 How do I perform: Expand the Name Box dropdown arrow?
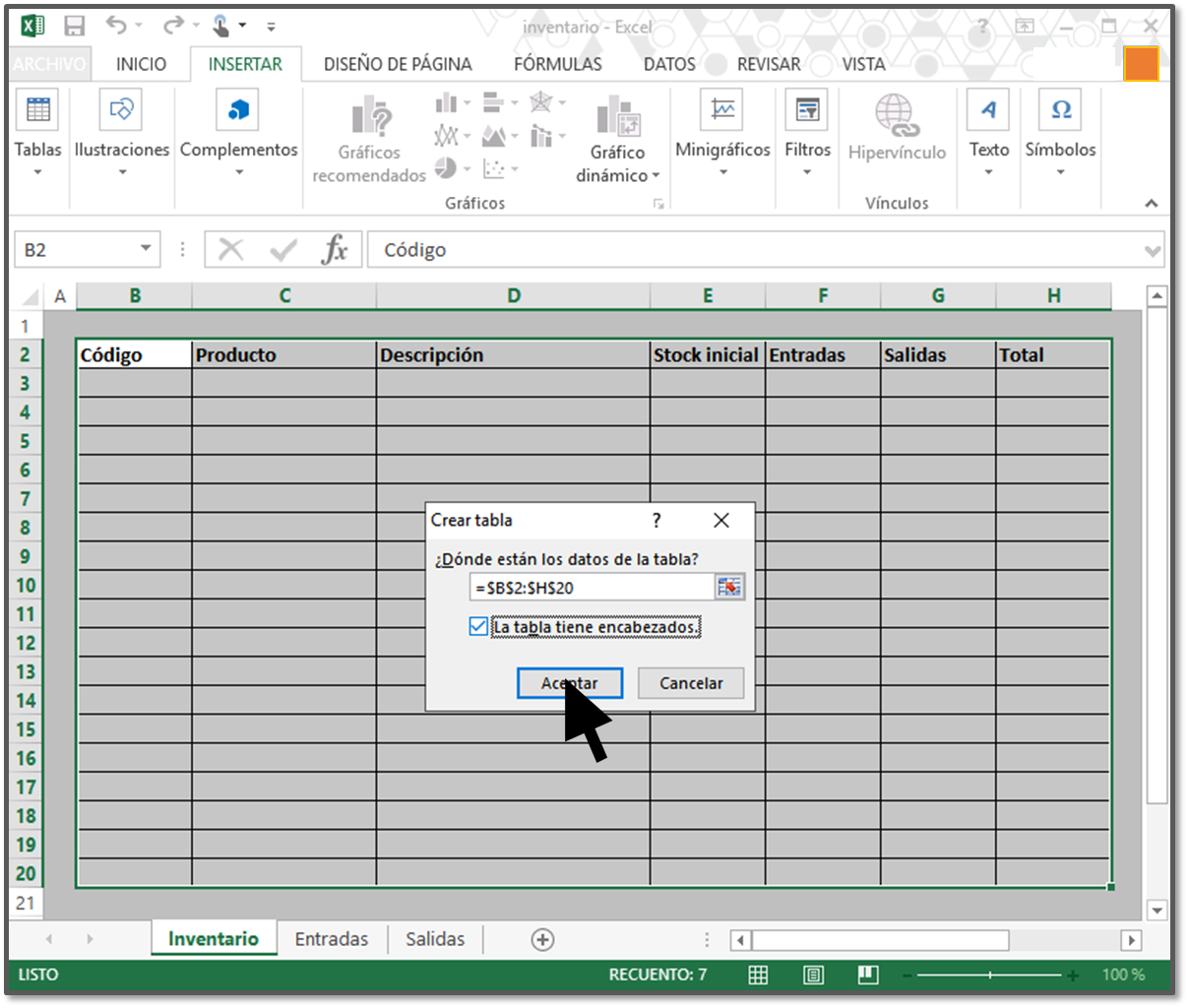coord(146,249)
